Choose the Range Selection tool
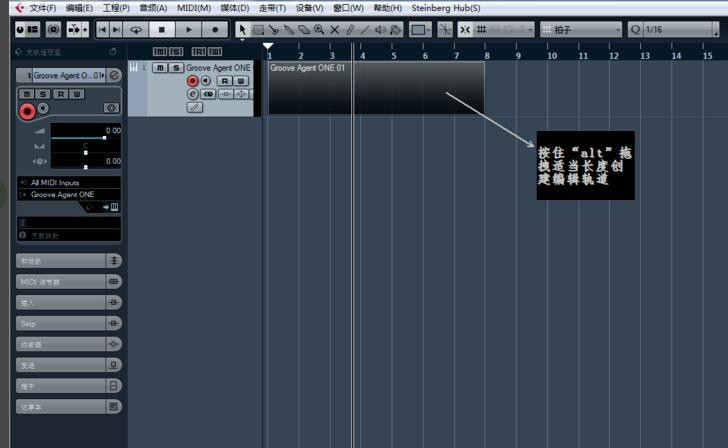 tap(258, 30)
